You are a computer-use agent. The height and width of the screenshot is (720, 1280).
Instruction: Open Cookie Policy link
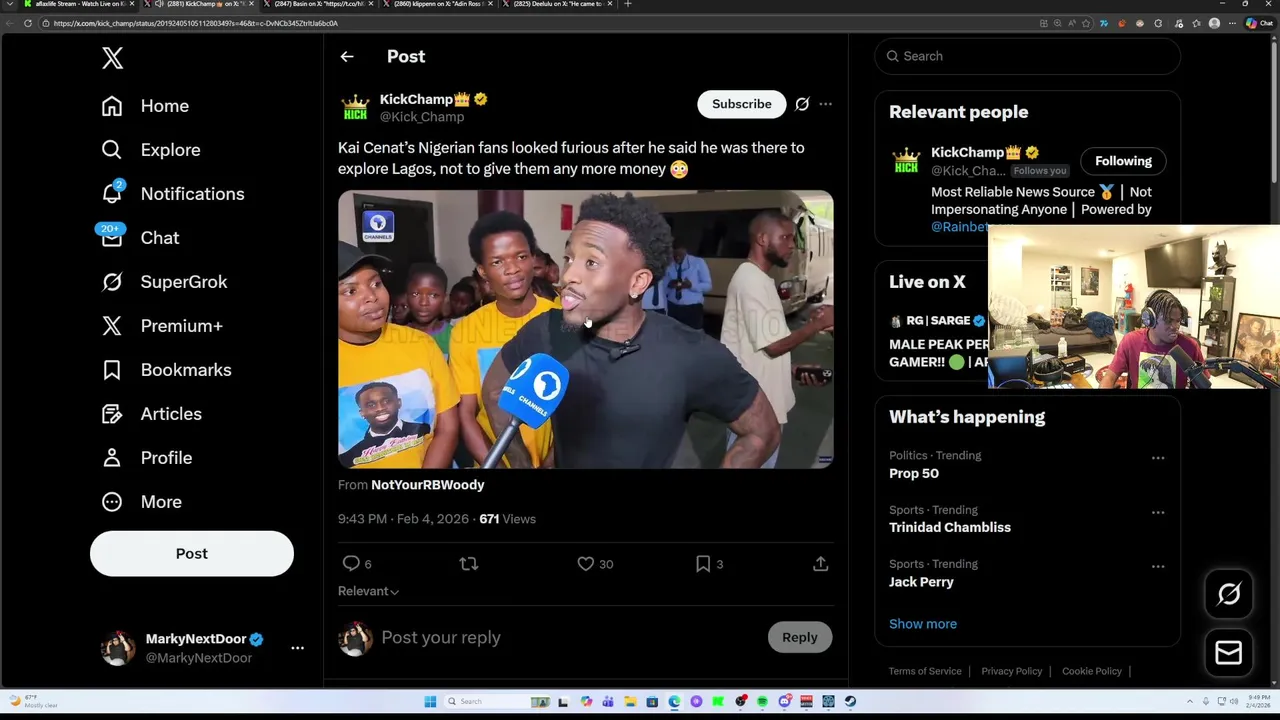(1092, 671)
